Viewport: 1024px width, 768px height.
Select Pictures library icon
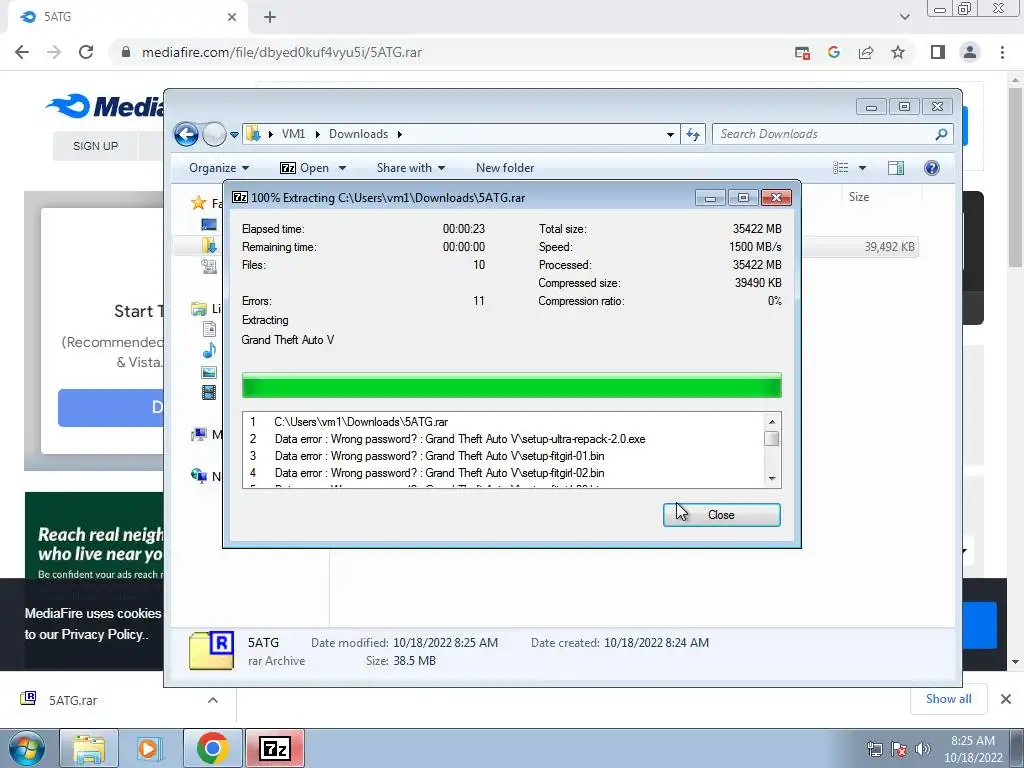click(x=209, y=372)
